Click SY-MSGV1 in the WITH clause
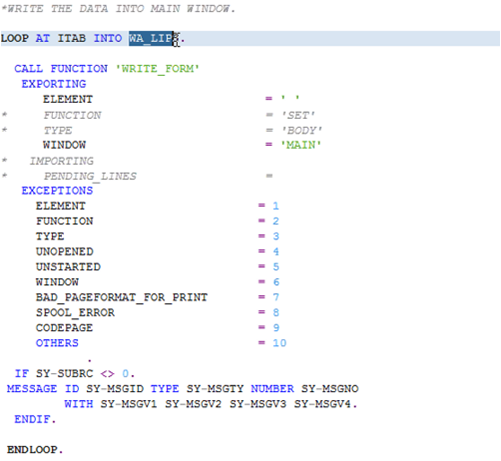Viewport: 501px width, 461px height. click(129, 404)
